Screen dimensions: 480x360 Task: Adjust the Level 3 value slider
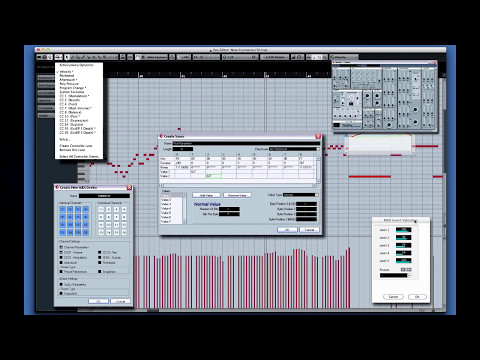403,245
